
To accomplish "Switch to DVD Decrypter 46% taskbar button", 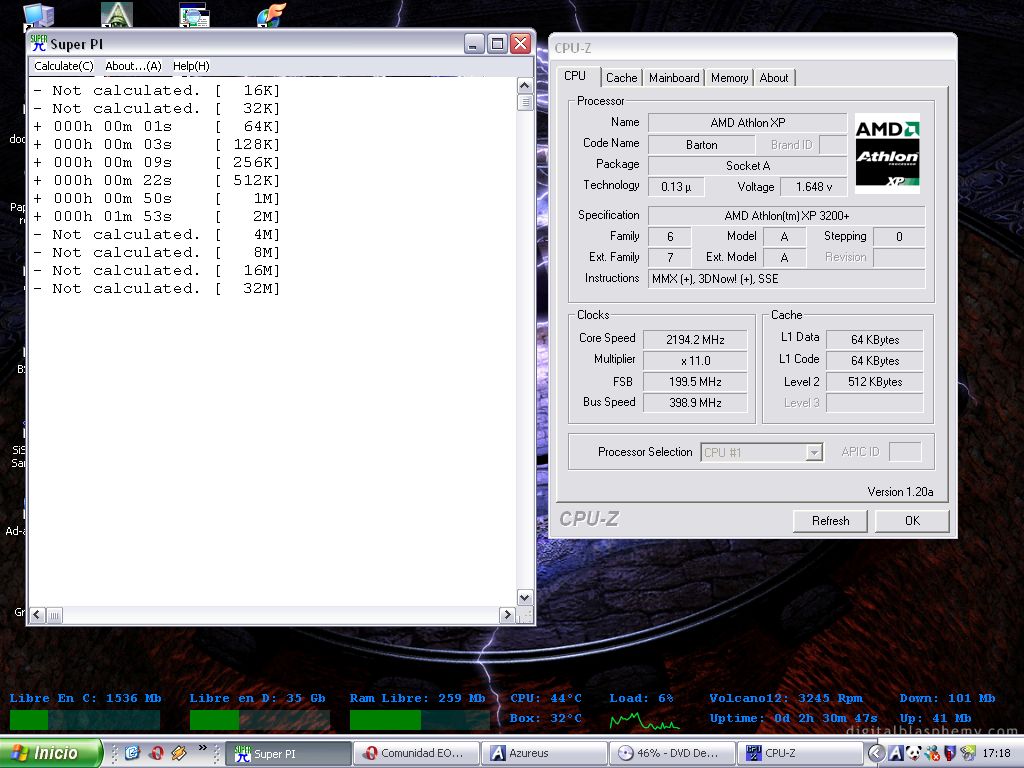I will [x=672, y=754].
